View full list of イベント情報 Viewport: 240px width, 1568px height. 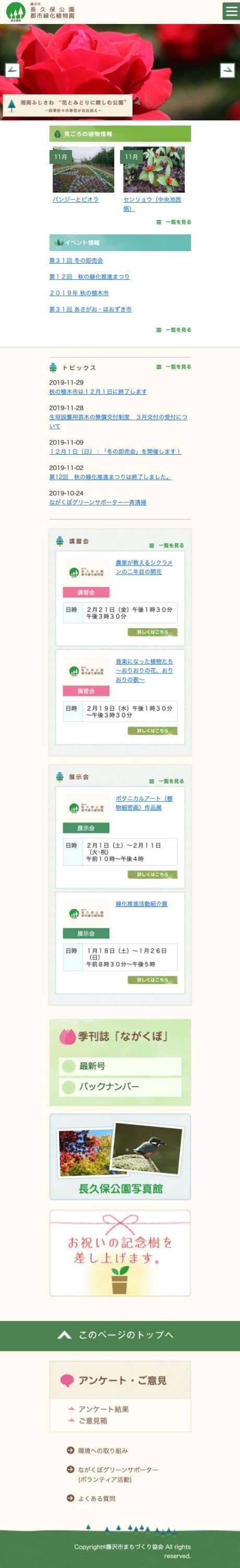click(174, 330)
